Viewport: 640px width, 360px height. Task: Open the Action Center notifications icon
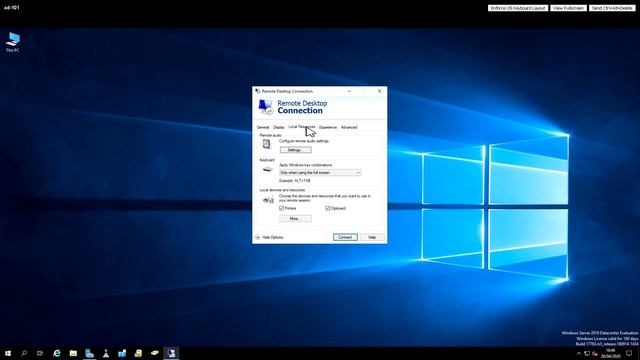pyautogui.click(x=629, y=353)
